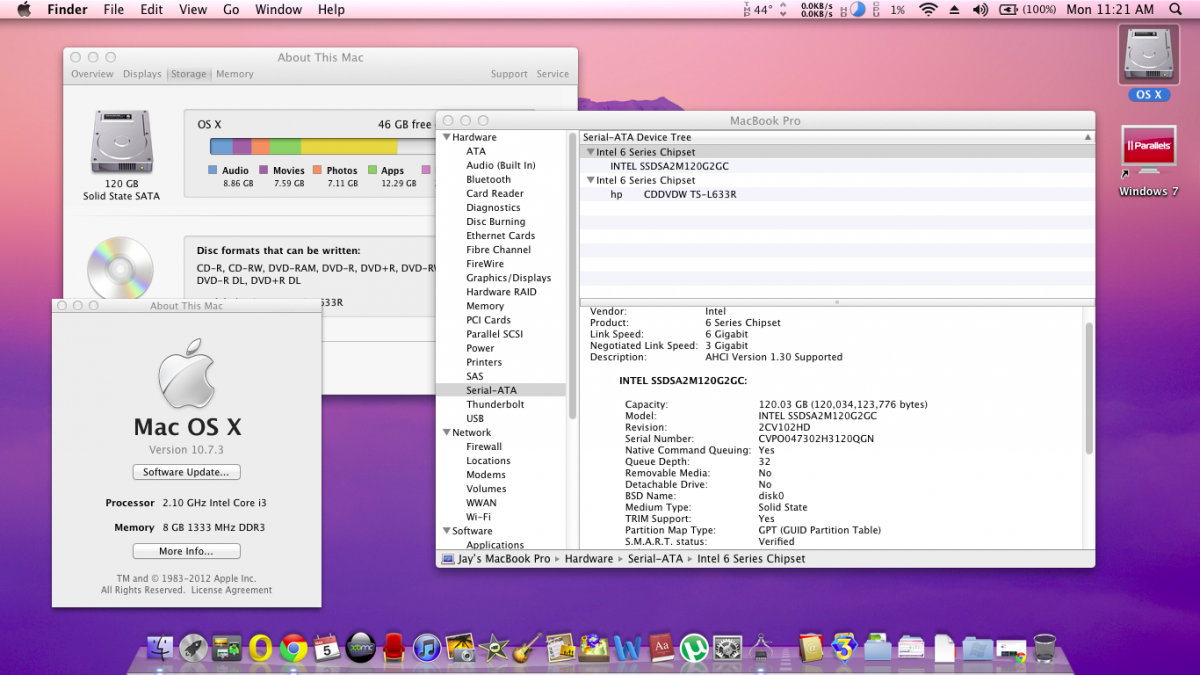The width and height of the screenshot is (1200, 675).
Task: Select Thunderbolt in the hardware list
Action: [495, 404]
